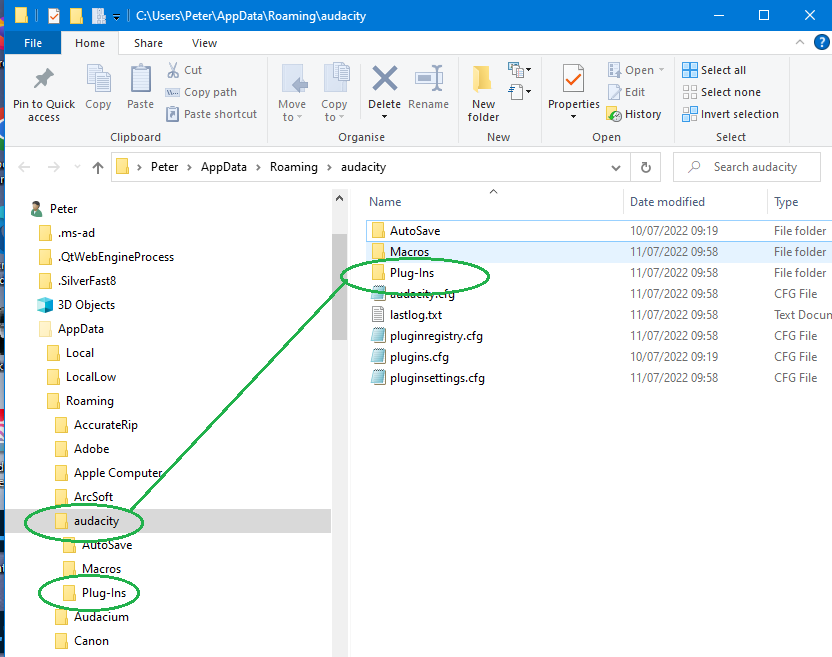Expand the Properties dropdown arrow

pyautogui.click(x=573, y=117)
